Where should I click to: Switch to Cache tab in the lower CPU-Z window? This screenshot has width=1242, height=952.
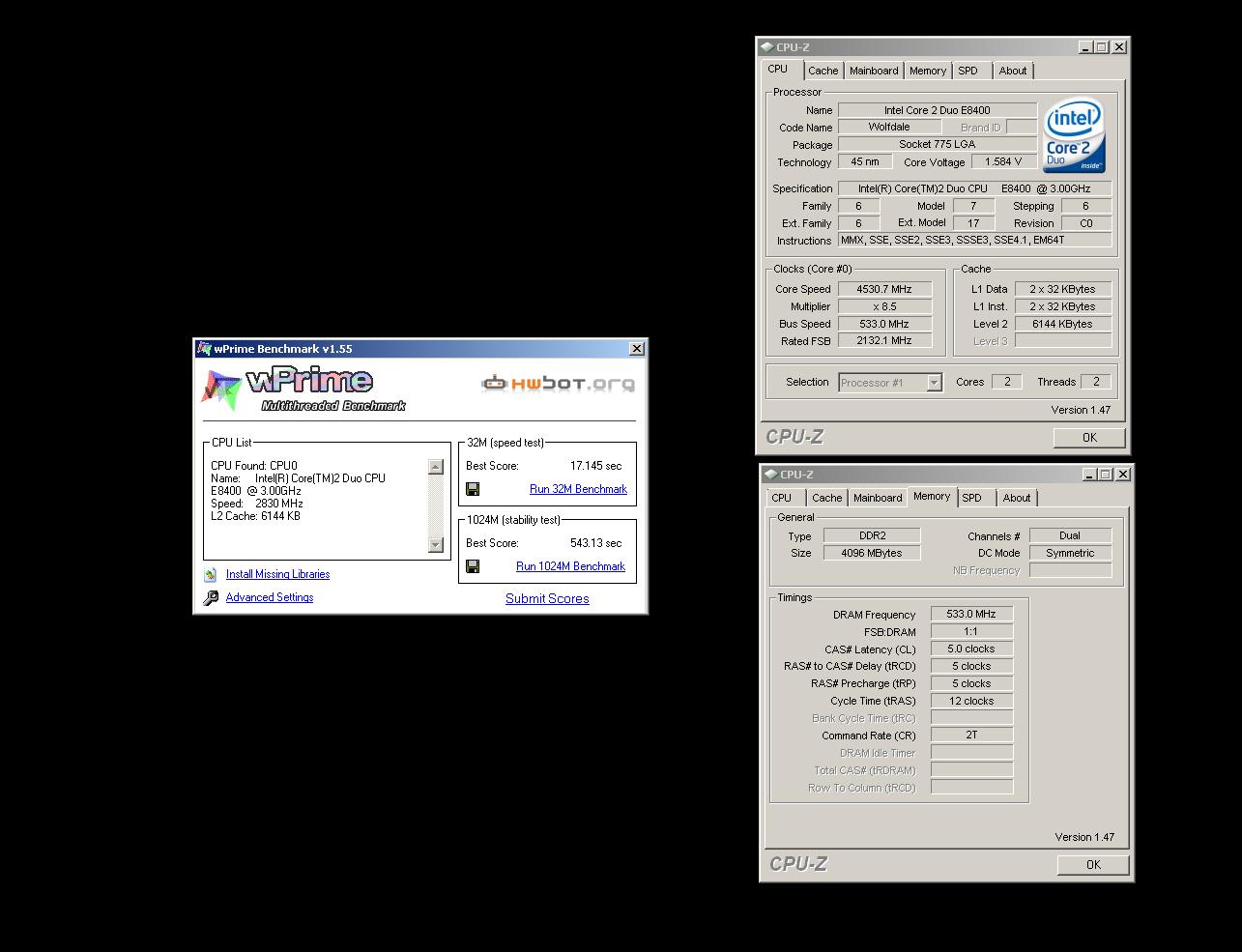point(827,498)
